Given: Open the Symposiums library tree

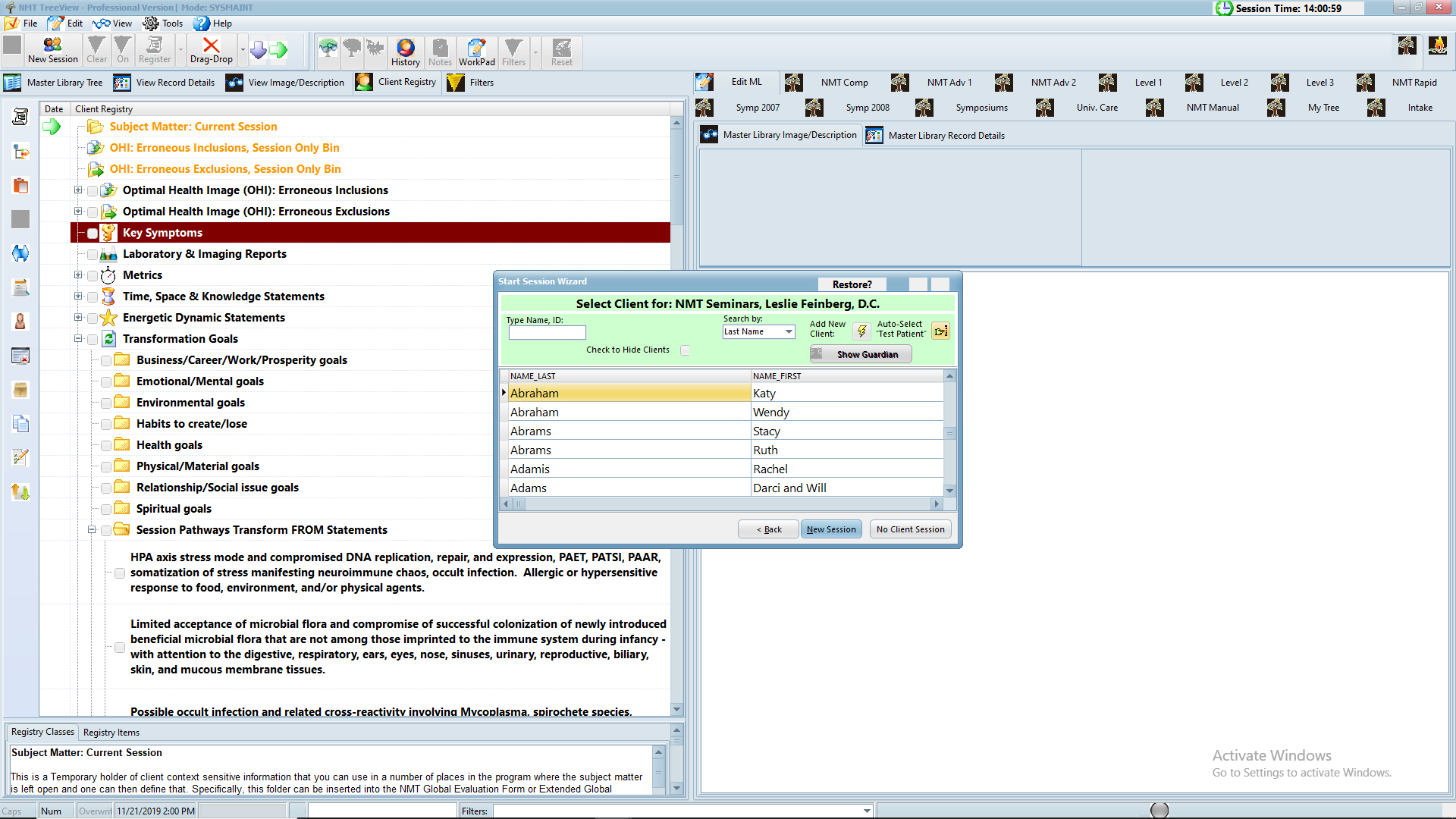Looking at the screenshot, I should coord(981,108).
